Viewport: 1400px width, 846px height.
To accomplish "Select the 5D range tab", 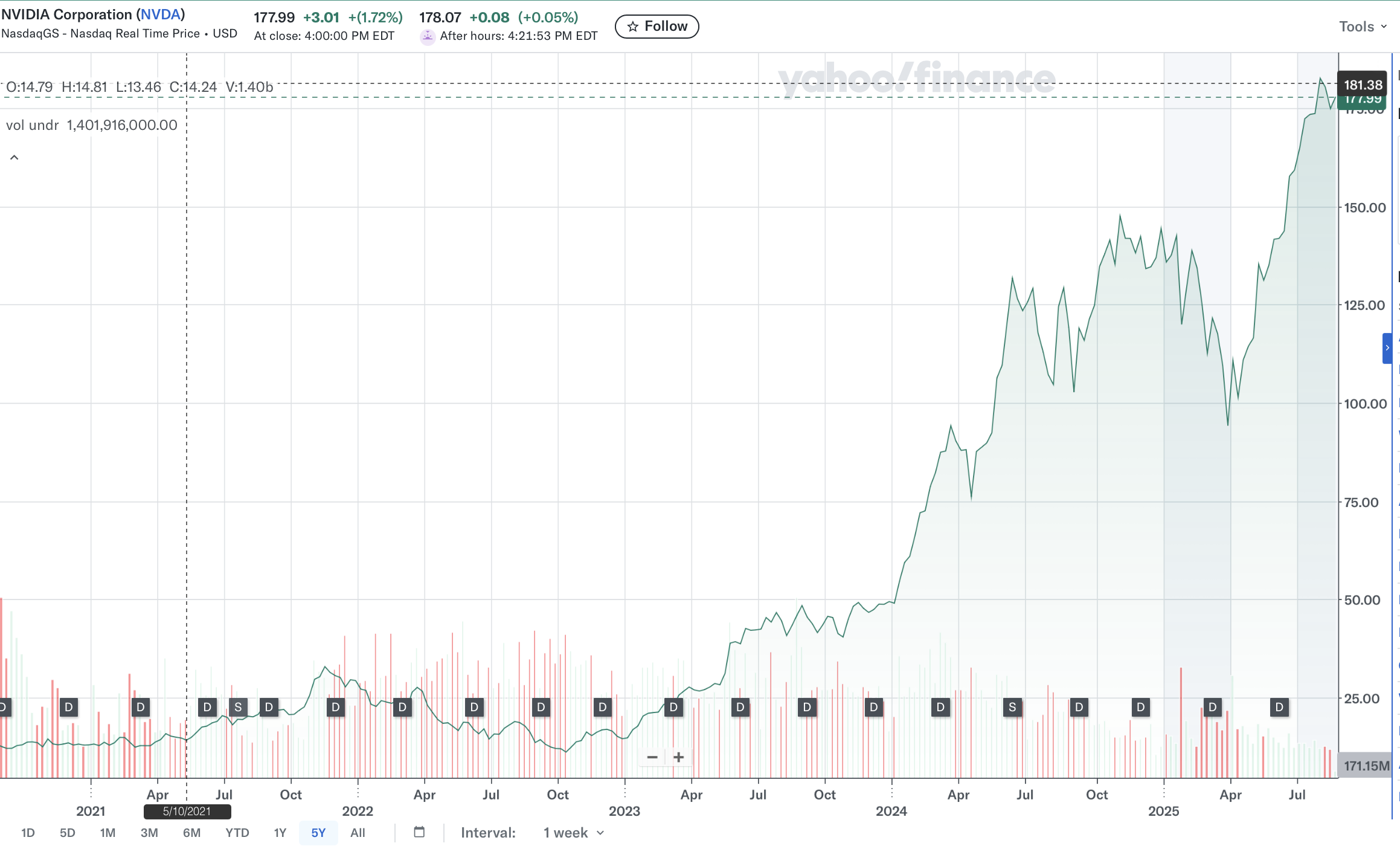I will [68, 833].
